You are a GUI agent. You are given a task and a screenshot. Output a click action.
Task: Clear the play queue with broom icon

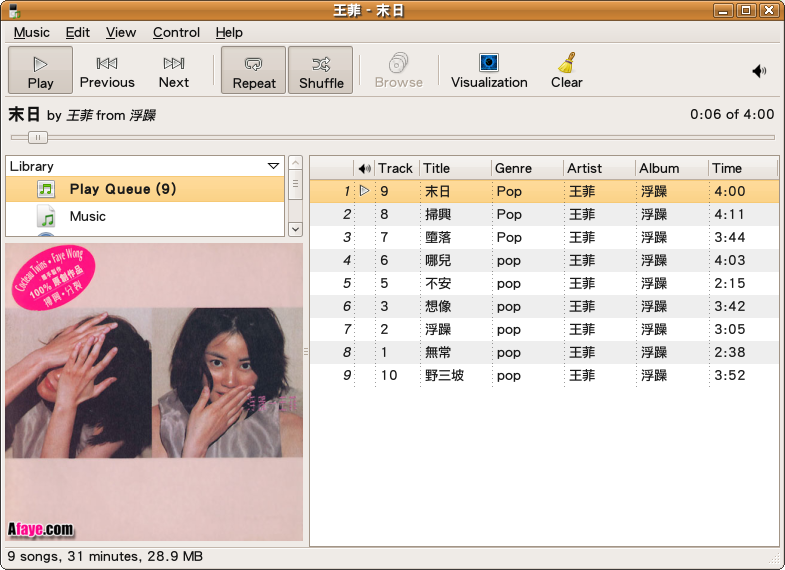[566, 70]
